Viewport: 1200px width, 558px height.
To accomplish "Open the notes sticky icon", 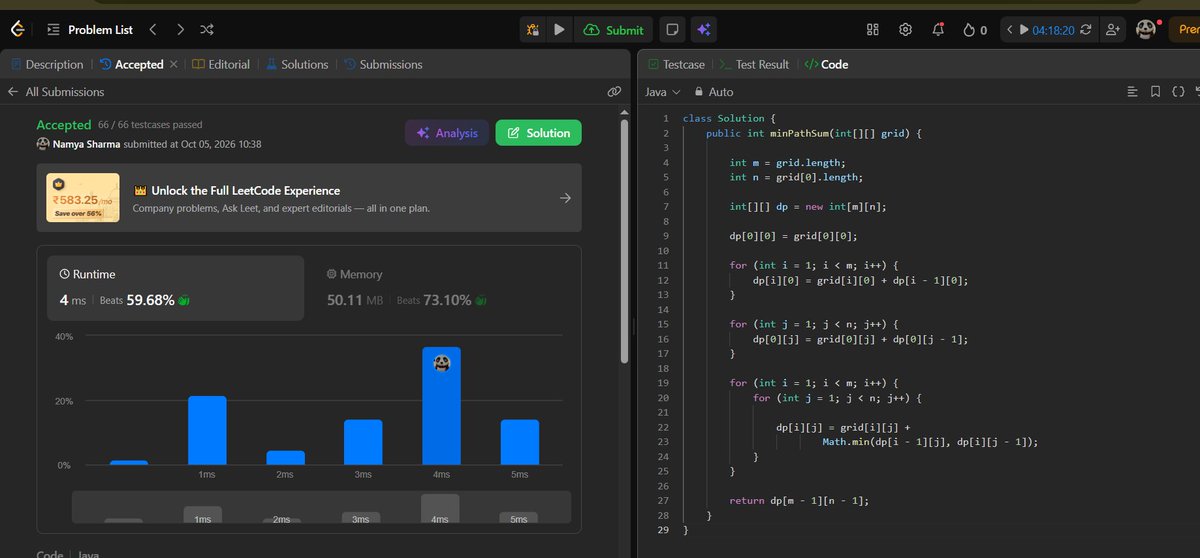I will (x=673, y=30).
